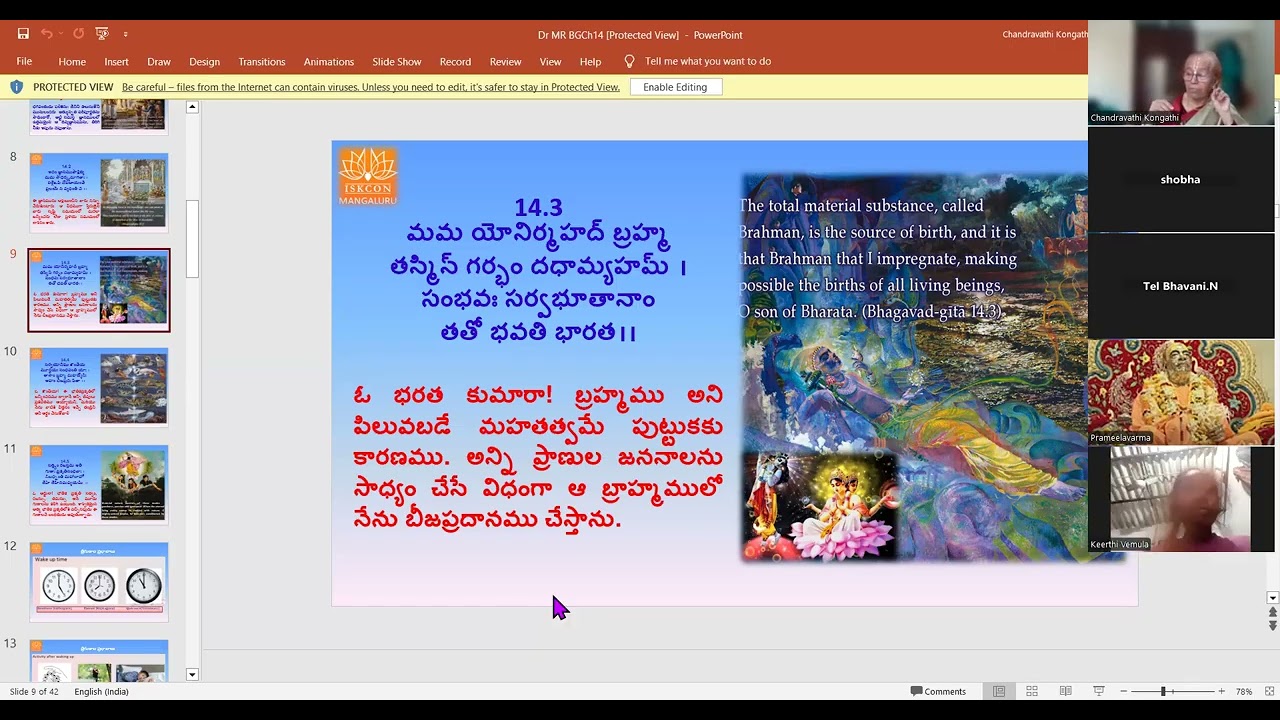
Task: Click the red Telugu translation paragraph
Action: tap(538, 457)
